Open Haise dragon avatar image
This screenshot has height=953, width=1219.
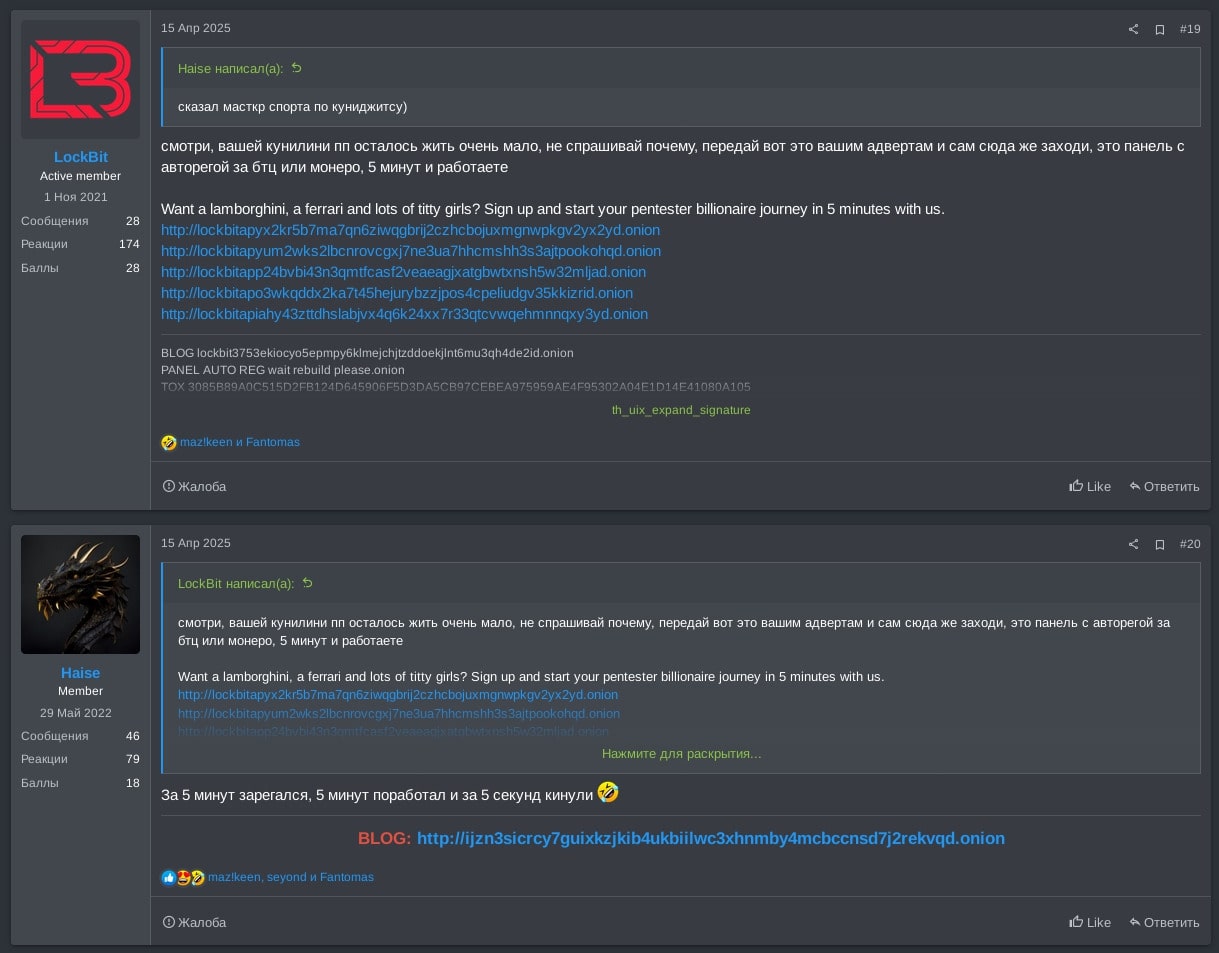click(x=80, y=594)
